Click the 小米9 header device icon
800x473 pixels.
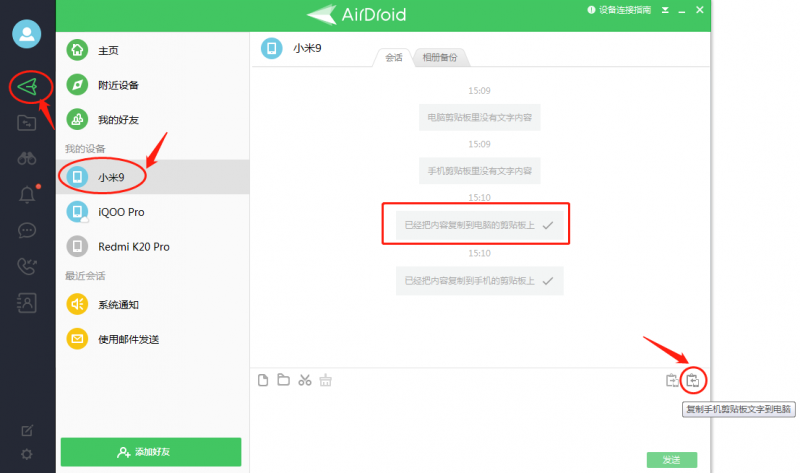[271, 48]
